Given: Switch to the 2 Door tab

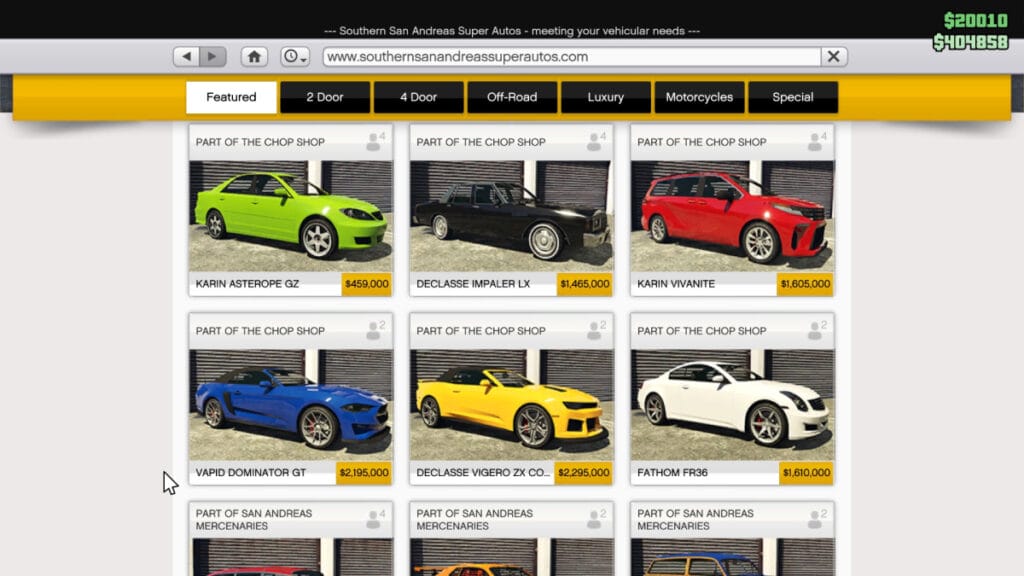Looking at the screenshot, I should point(324,97).
